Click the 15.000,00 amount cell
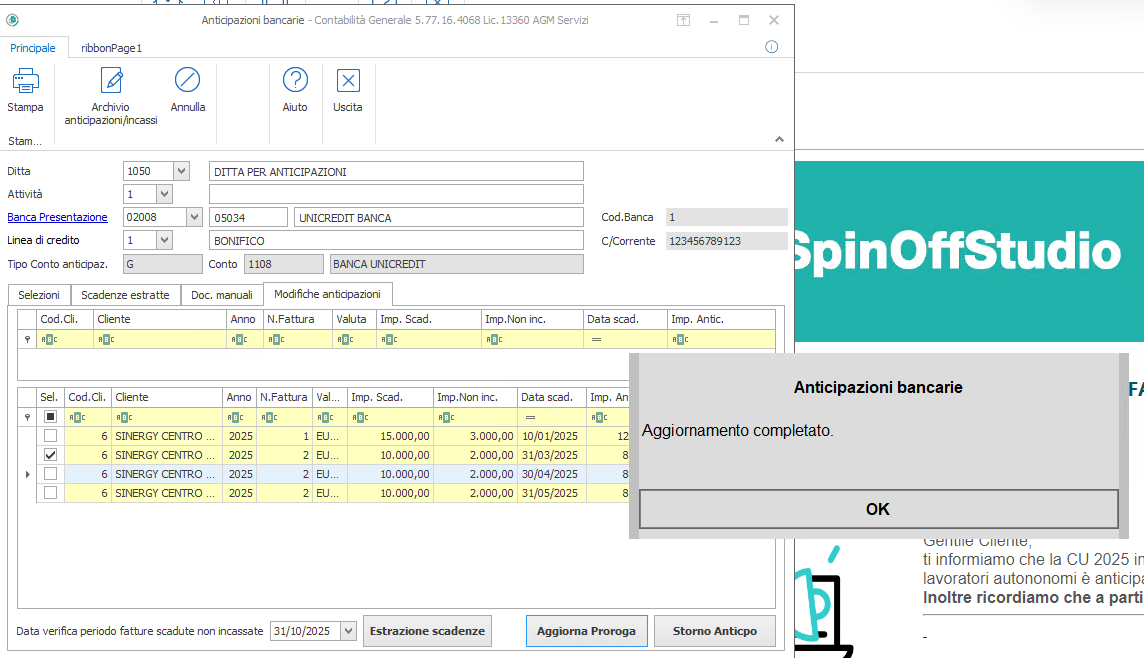 pyautogui.click(x=390, y=436)
